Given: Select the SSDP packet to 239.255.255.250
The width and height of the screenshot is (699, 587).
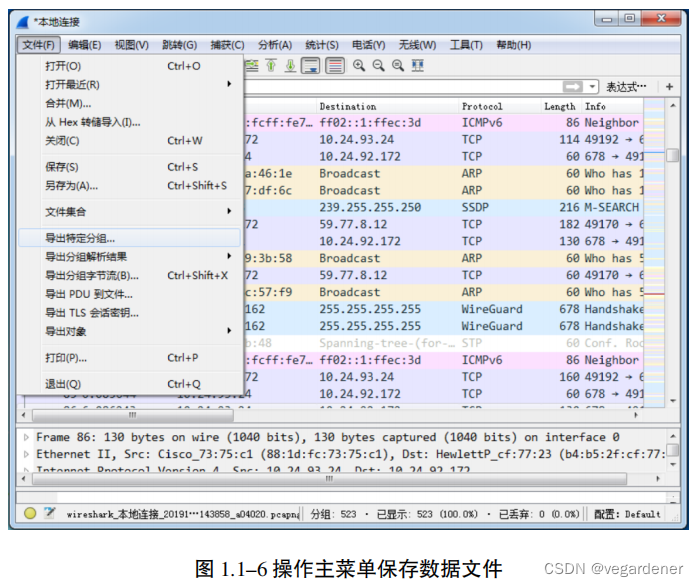Looking at the screenshot, I should click(444, 207).
